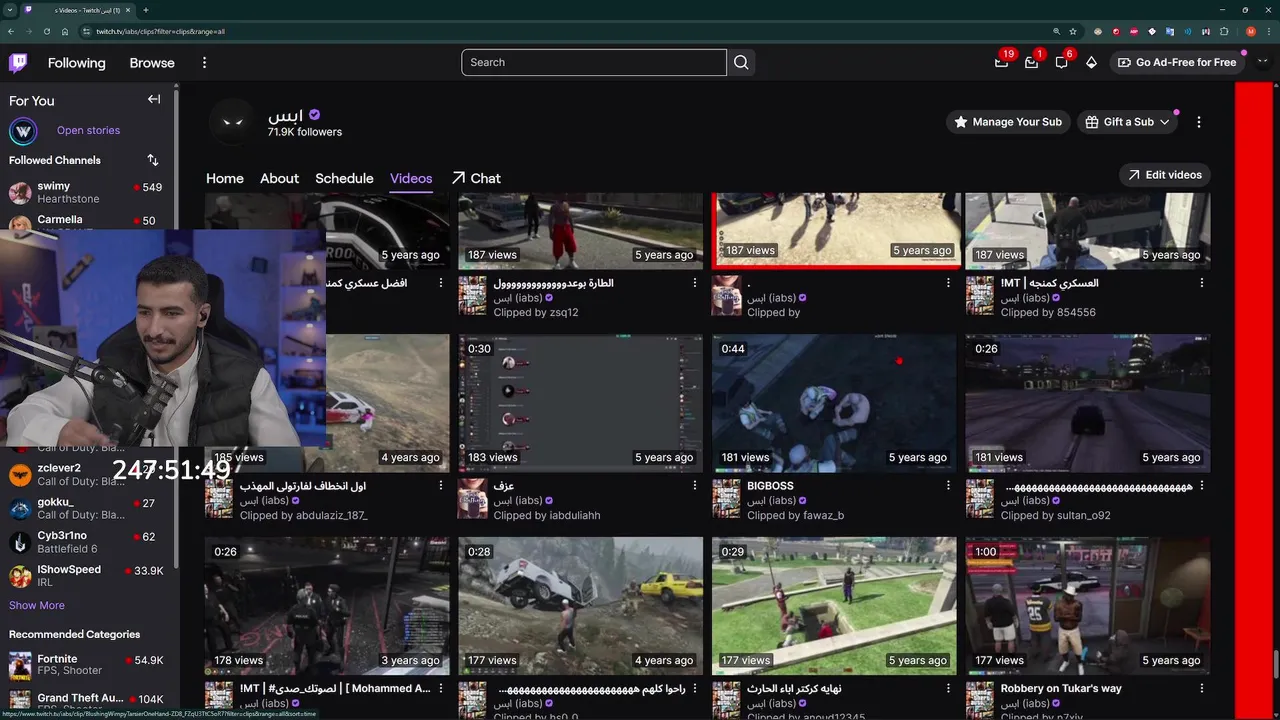Play the 0:30 عزف clip thumbnail
The image size is (1280, 720).
tap(581, 403)
